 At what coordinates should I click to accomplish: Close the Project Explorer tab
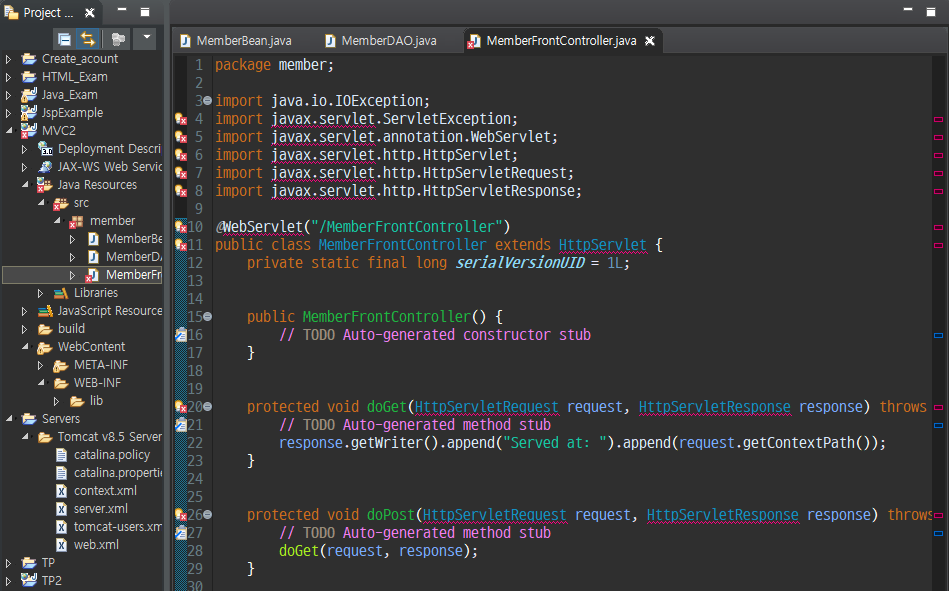click(x=90, y=12)
